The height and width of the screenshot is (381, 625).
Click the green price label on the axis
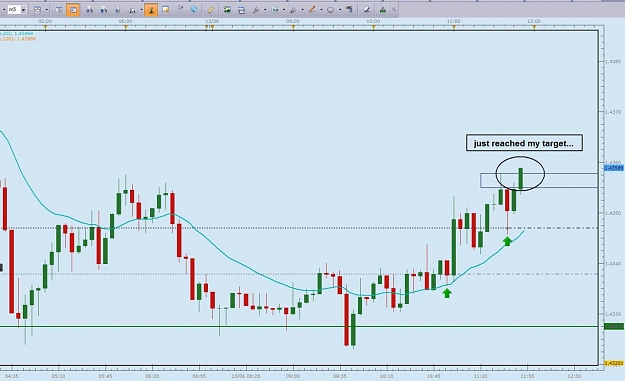(614, 326)
